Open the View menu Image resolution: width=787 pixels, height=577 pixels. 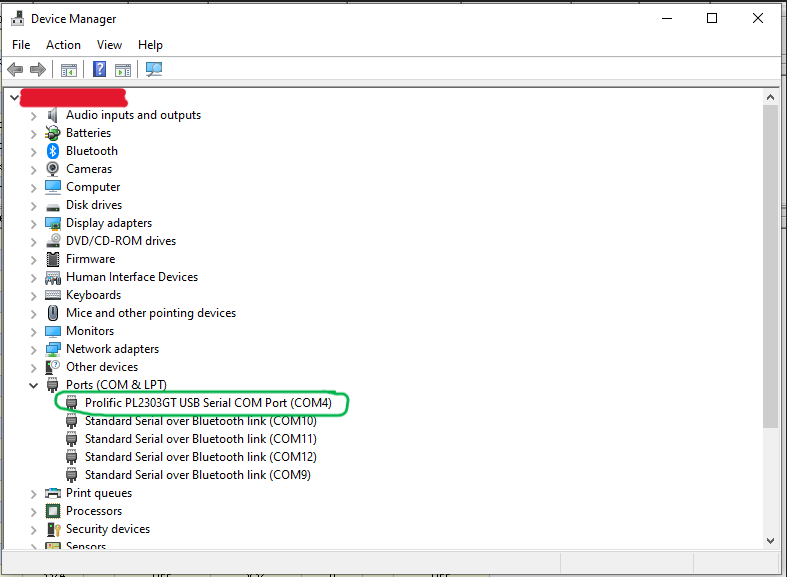(x=109, y=45)
